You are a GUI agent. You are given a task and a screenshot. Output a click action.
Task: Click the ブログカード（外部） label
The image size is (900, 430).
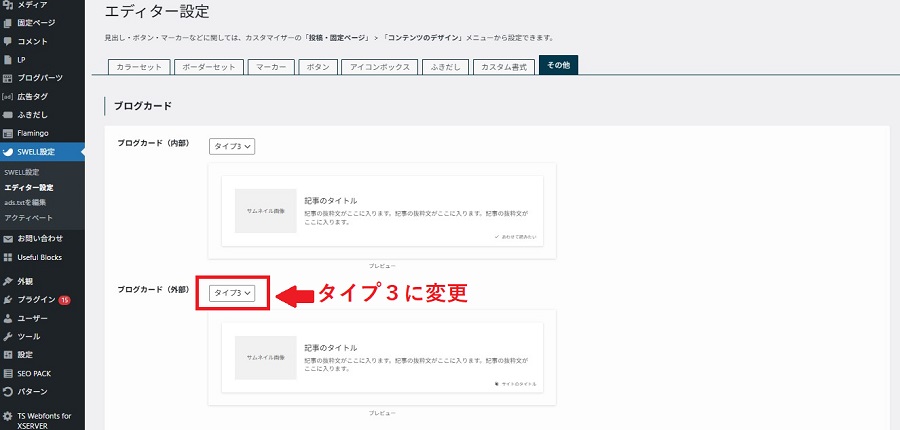pyautogui.click(x=153, y=289)
